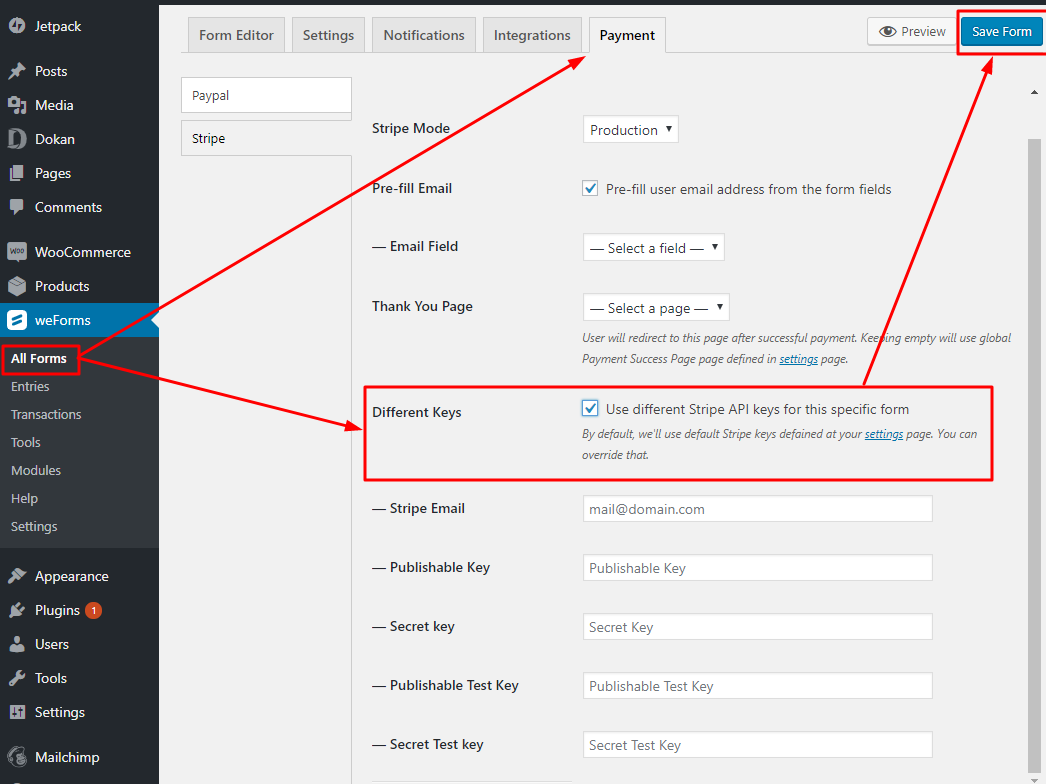Click the Stripe Email input field

click(757, 509)
